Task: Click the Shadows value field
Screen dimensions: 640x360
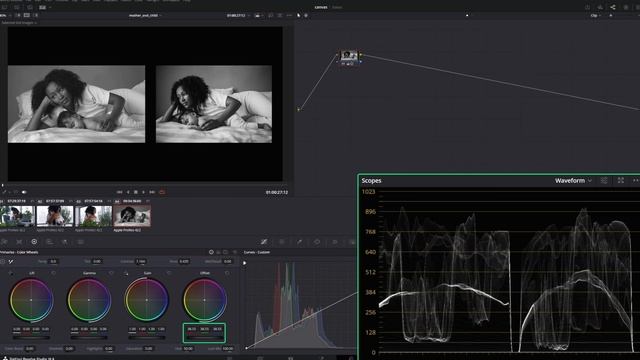Action: (x=69, y=349)
